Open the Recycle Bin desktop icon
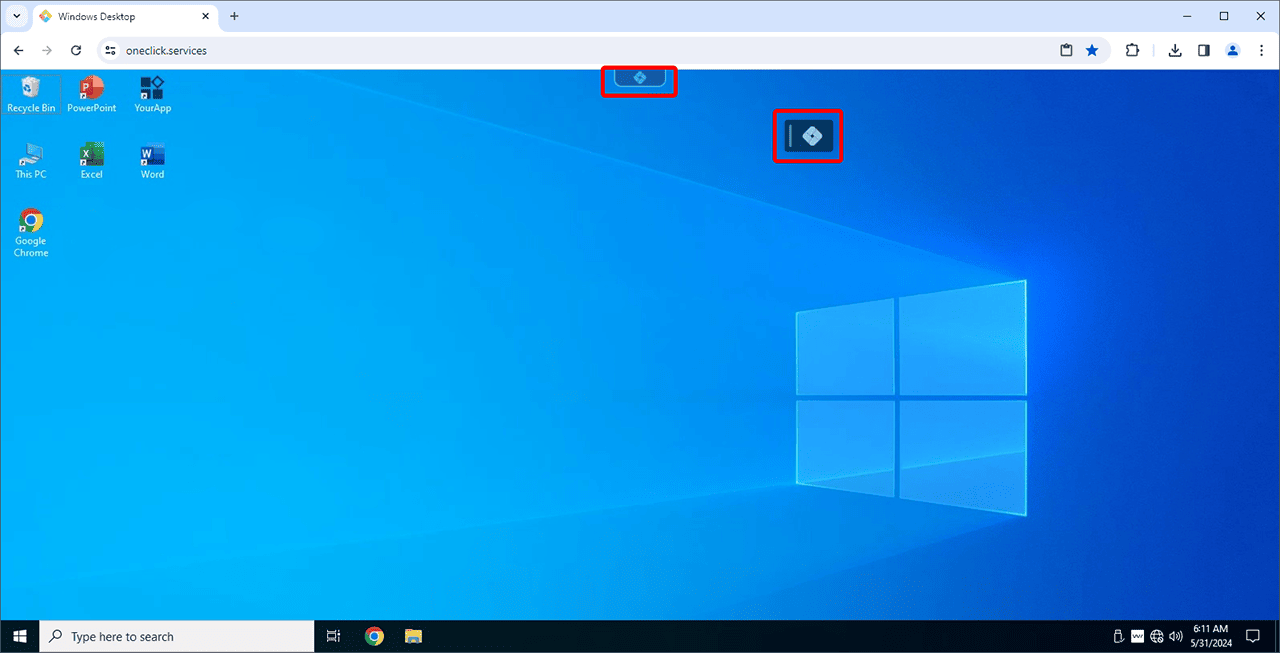Screen dimensions: 1280x653 (31, 90)
